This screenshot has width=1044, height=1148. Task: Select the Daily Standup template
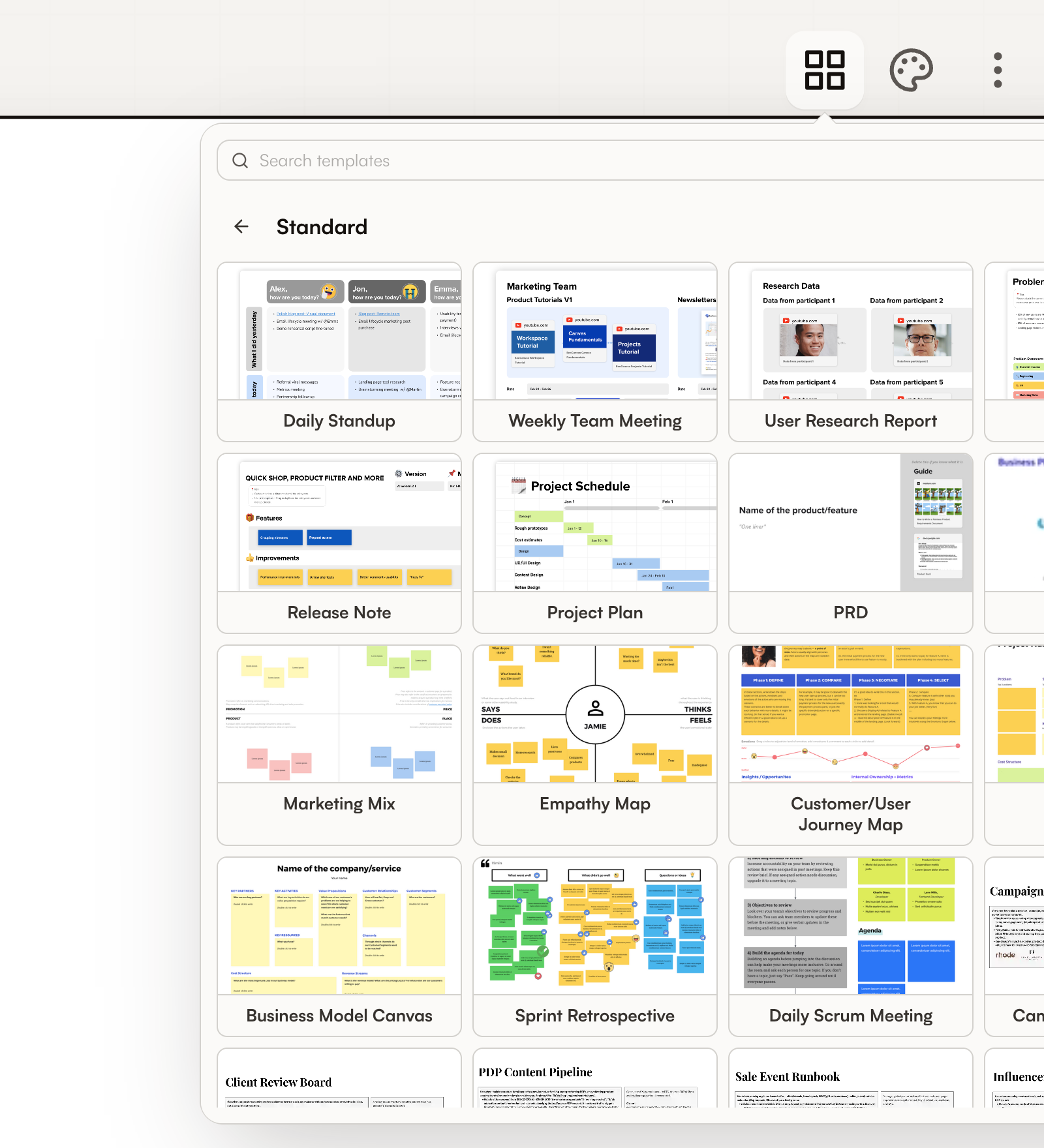coord(339,352)
